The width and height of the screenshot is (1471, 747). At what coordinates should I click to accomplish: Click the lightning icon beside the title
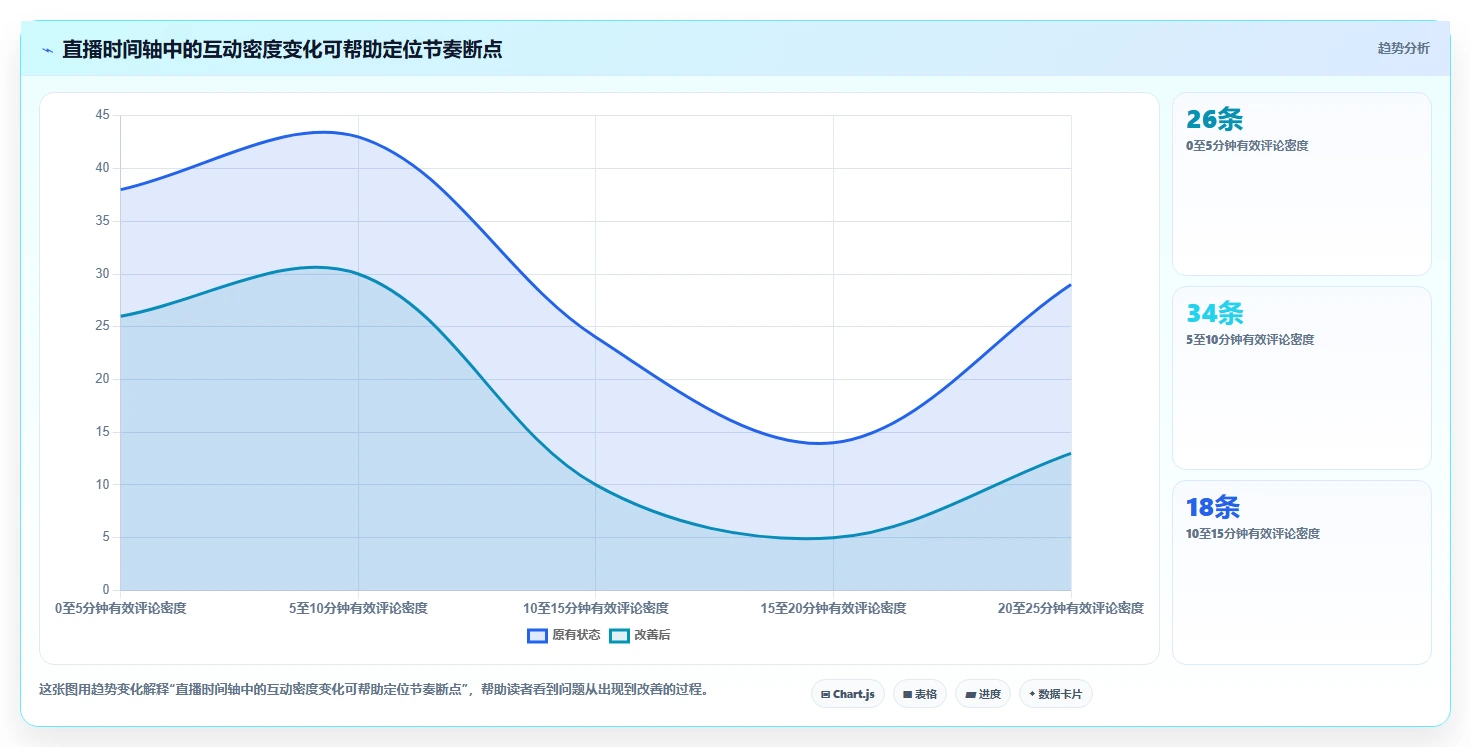(47, 50)
